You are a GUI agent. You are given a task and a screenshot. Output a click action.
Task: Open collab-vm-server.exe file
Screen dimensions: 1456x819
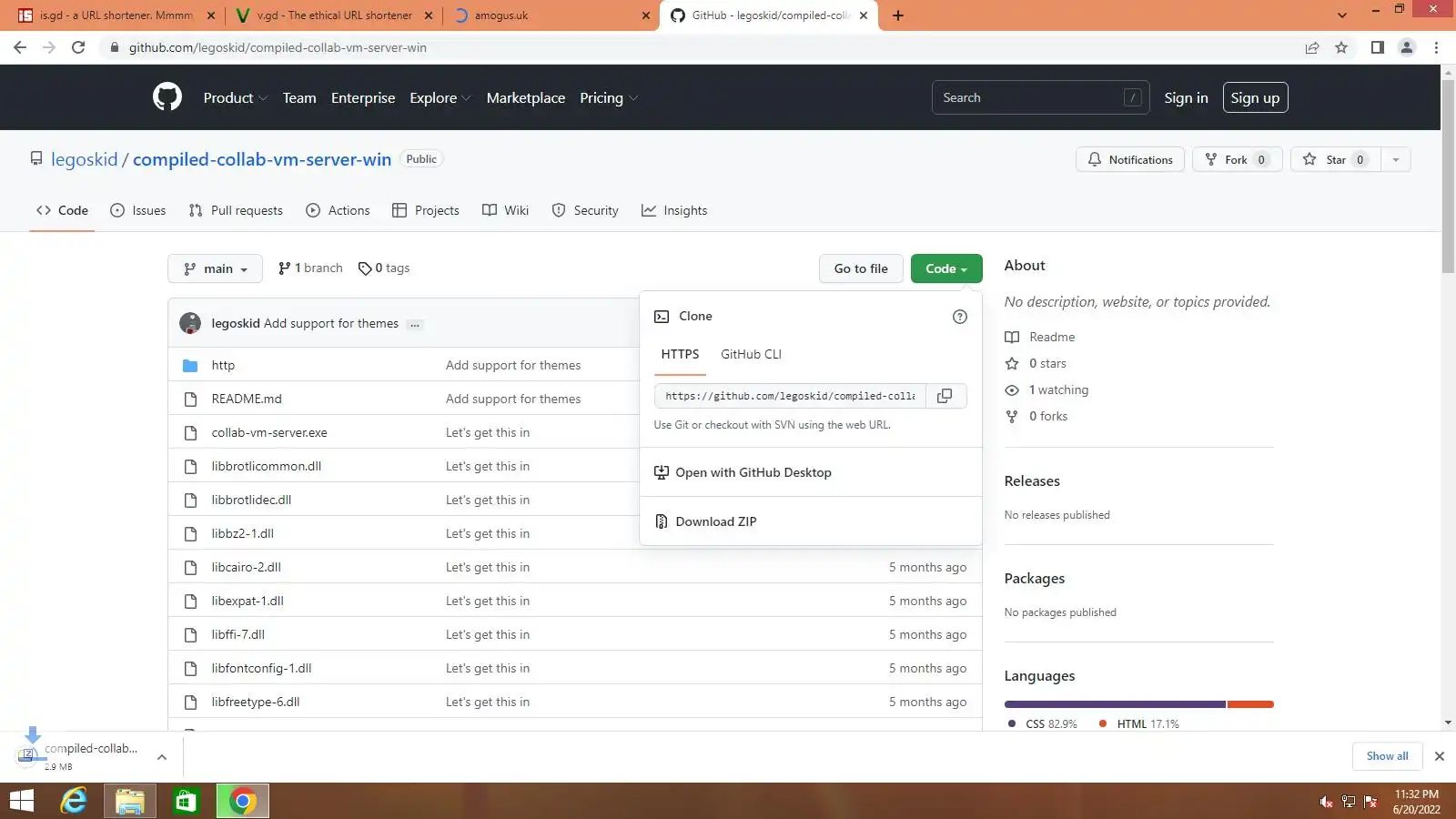click(x=269, y=432)
